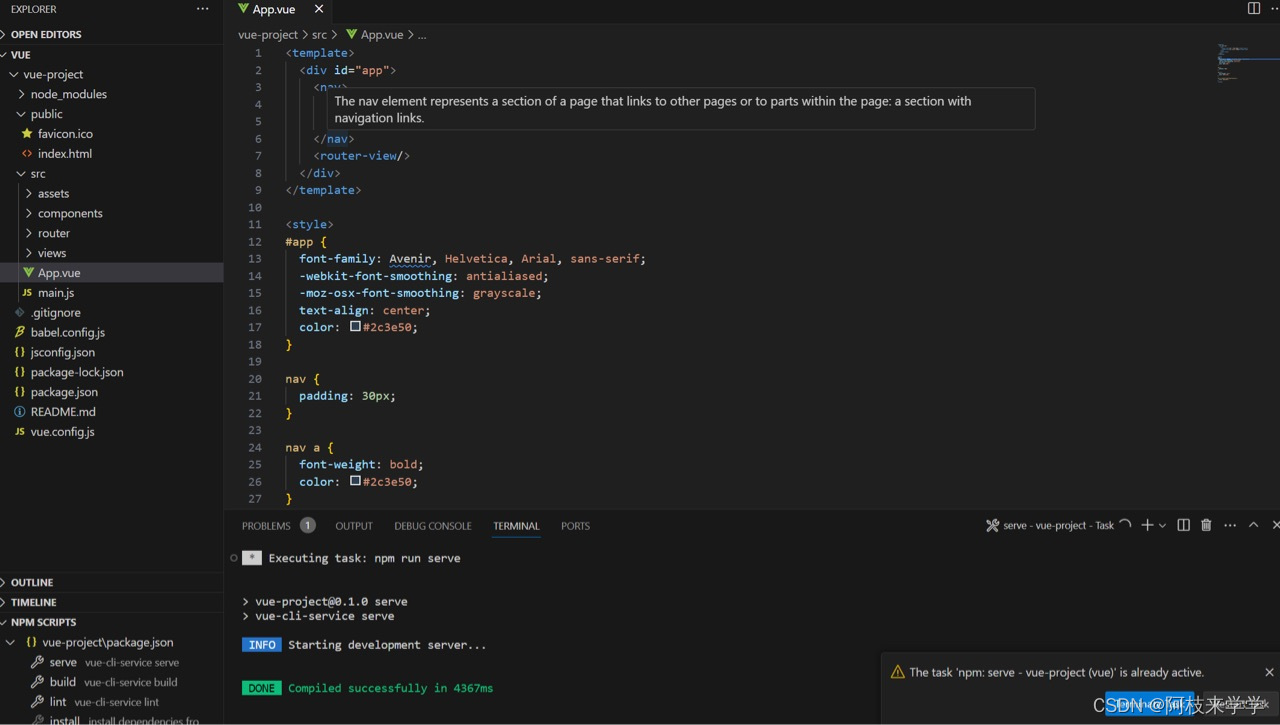Split the terminal panel
The height and width of the screenshot is (725, 1280).
(1183, 525)
